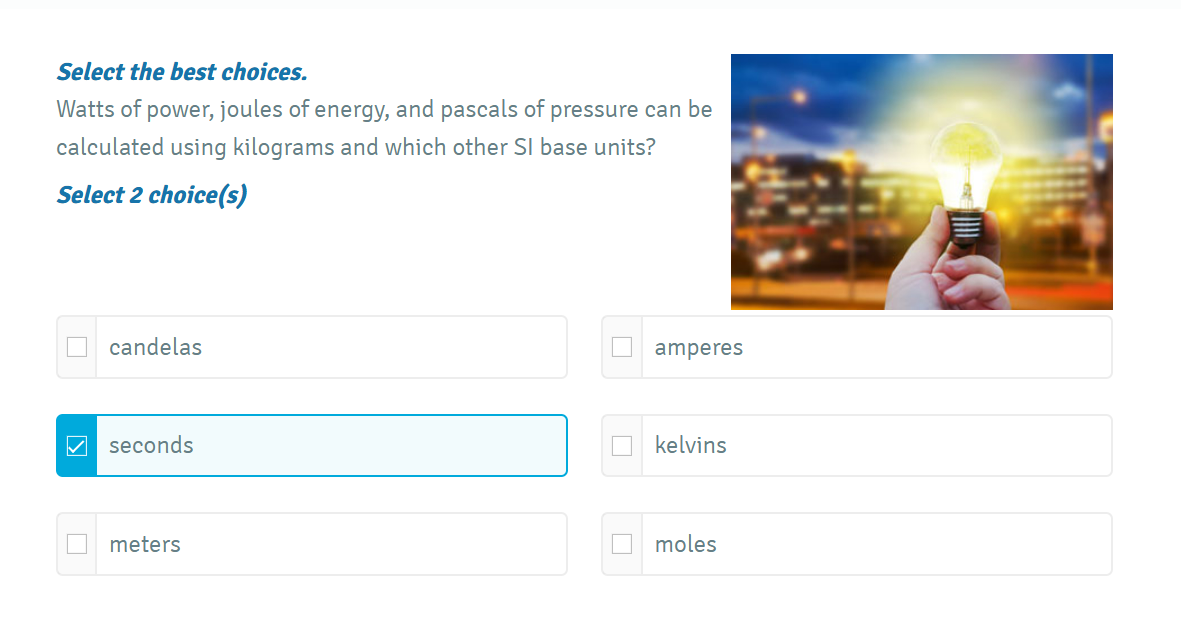
Task: Click the 'Select the best choices.' heading
Action: (182, 72)
